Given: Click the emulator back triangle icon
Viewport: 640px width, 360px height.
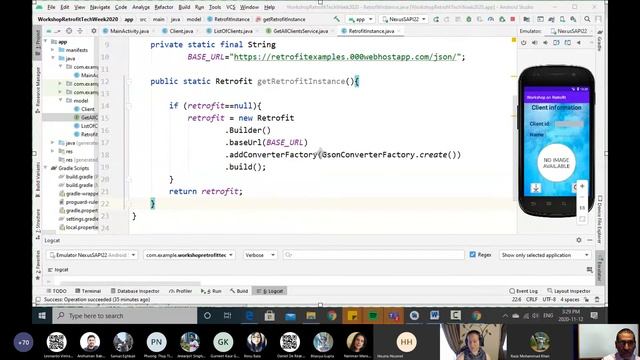Looking at the screenshot, I should 578,42.
